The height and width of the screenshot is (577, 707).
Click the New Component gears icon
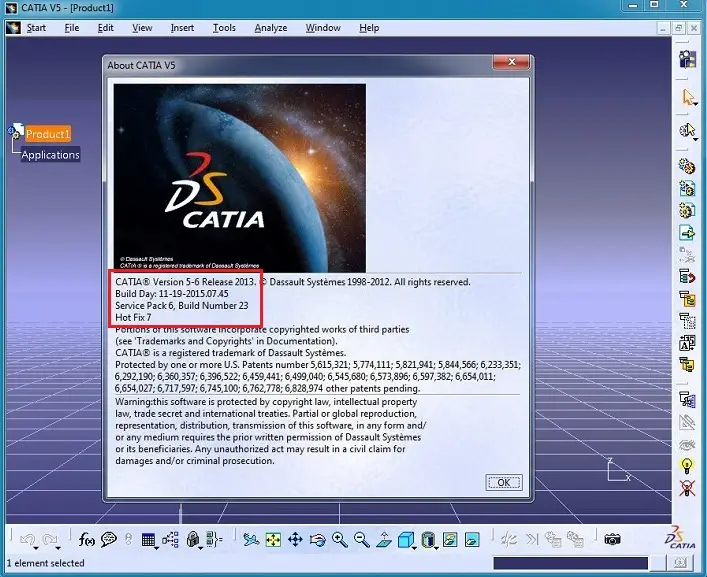[687, 166]
